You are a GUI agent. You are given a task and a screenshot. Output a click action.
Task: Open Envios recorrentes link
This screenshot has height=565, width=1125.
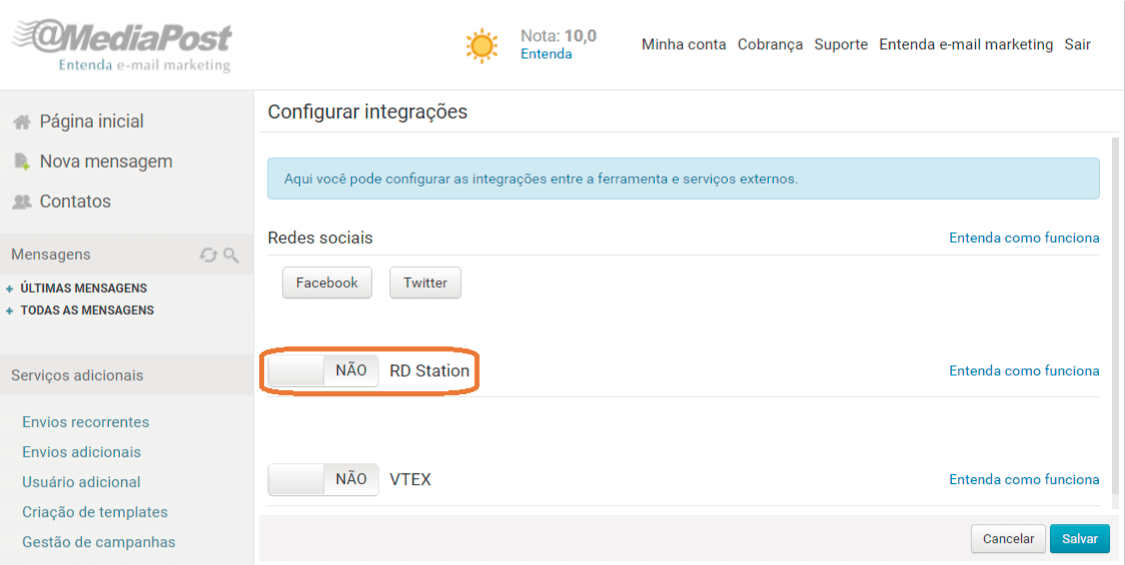click(85, 422)
